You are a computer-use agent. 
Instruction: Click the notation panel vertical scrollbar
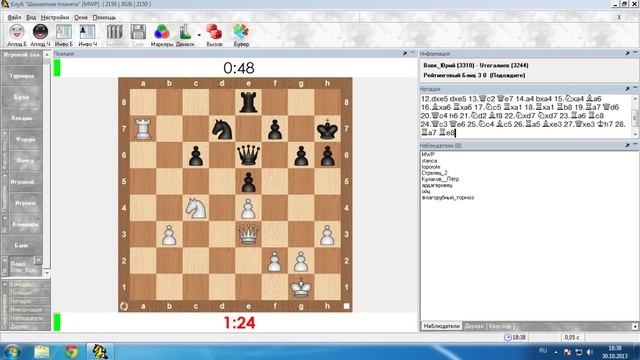[x=635, y=116]
